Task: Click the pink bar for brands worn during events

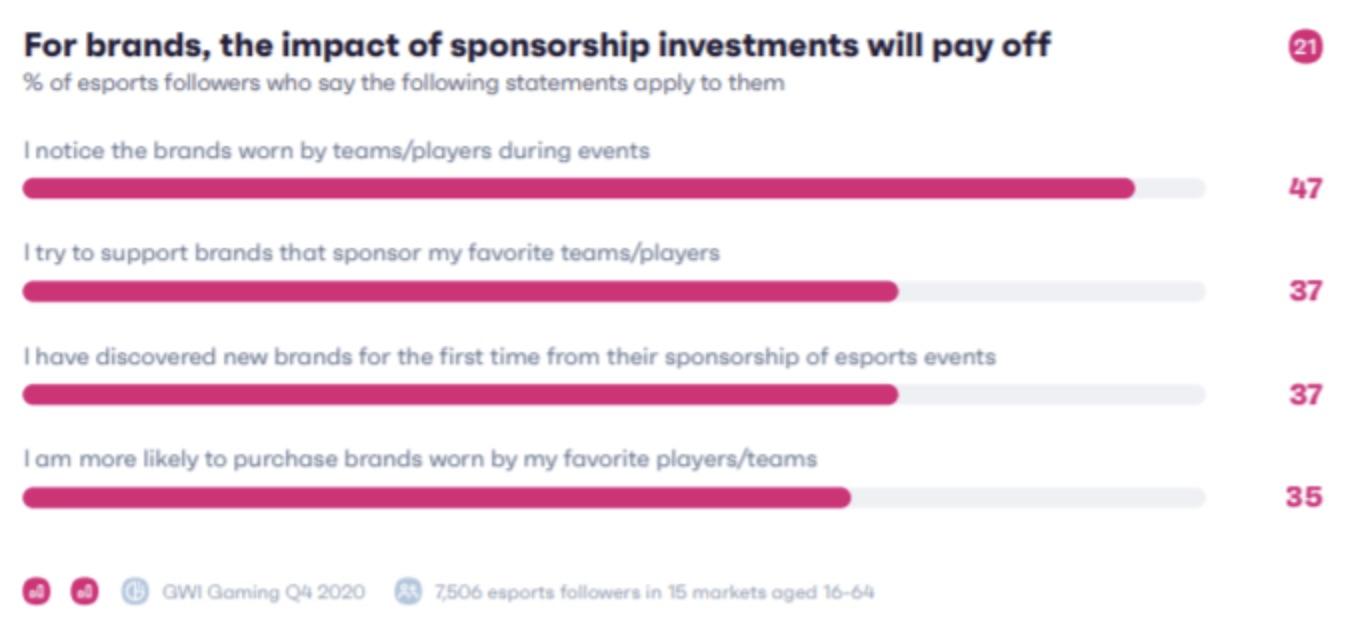Action: pyautogui.click(x=578, y=188)
